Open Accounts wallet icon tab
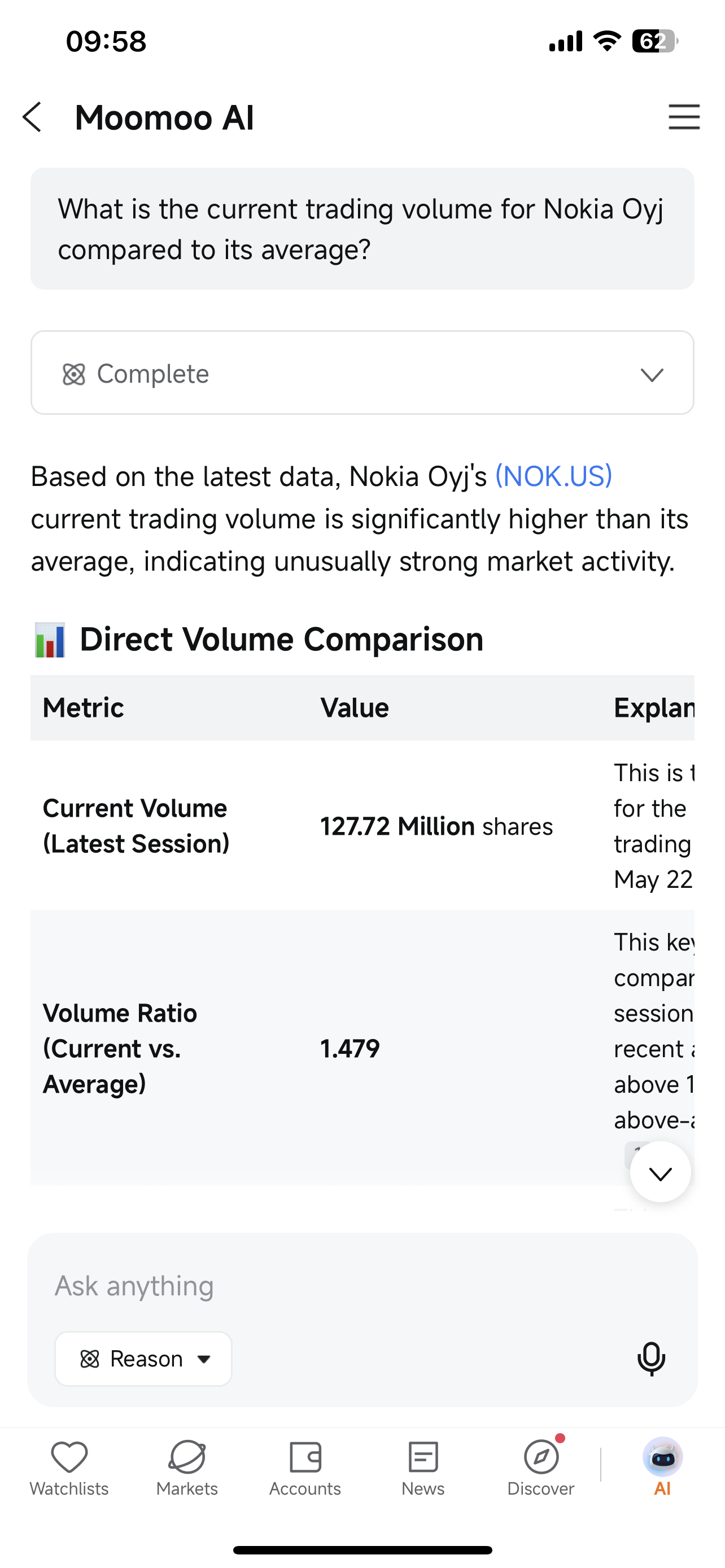Image resolution: width=725 pixels, height=1568 pixels. (305, 1468)
